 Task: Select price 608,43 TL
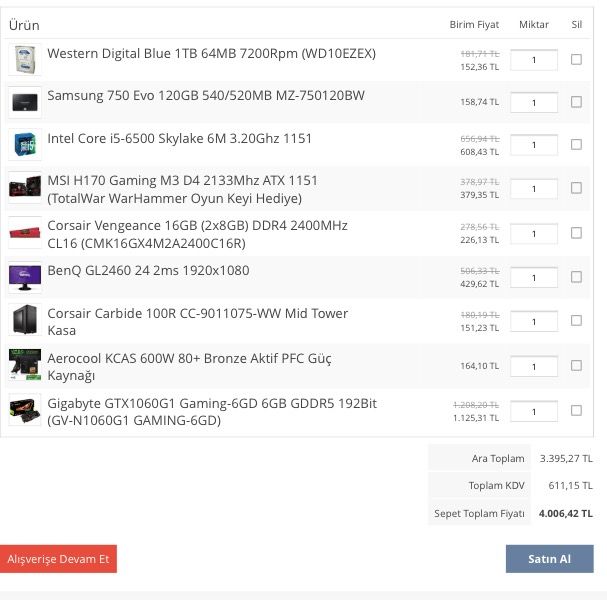coord(480,152)
